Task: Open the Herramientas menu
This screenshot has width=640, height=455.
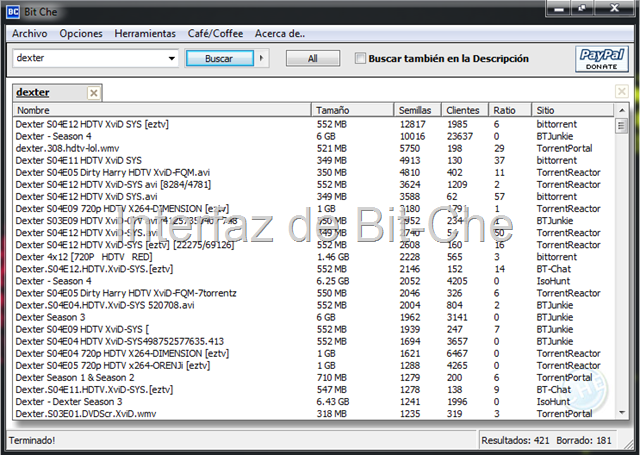Action: pos(145,33)
